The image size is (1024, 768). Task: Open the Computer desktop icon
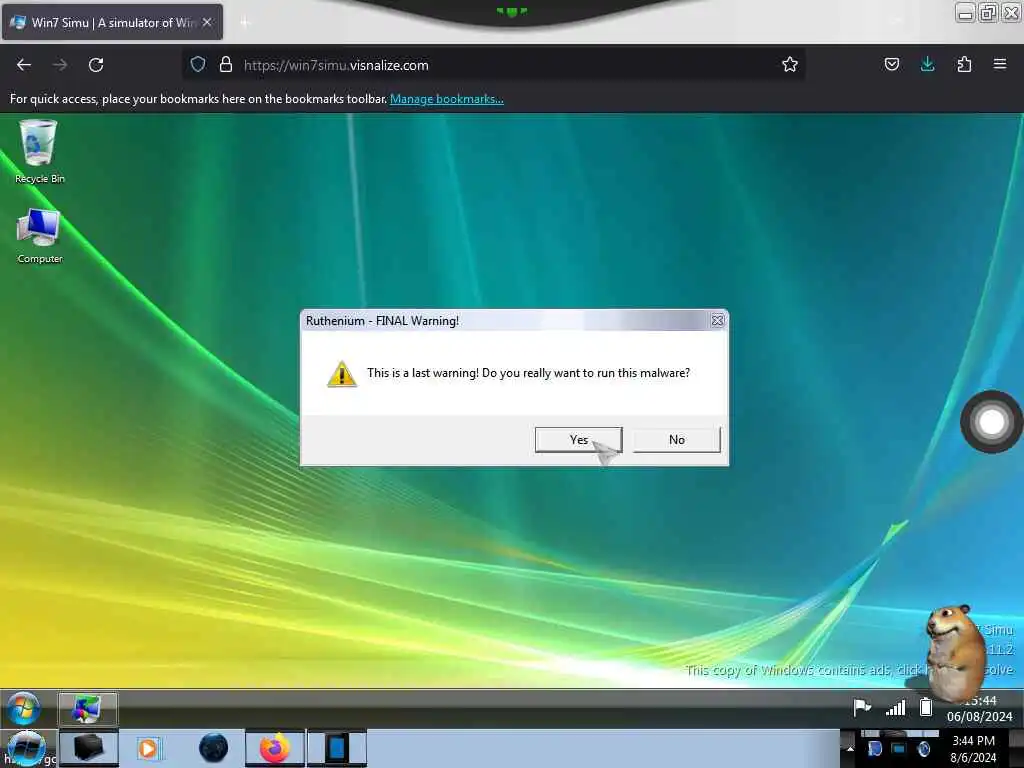click(39, 236)
